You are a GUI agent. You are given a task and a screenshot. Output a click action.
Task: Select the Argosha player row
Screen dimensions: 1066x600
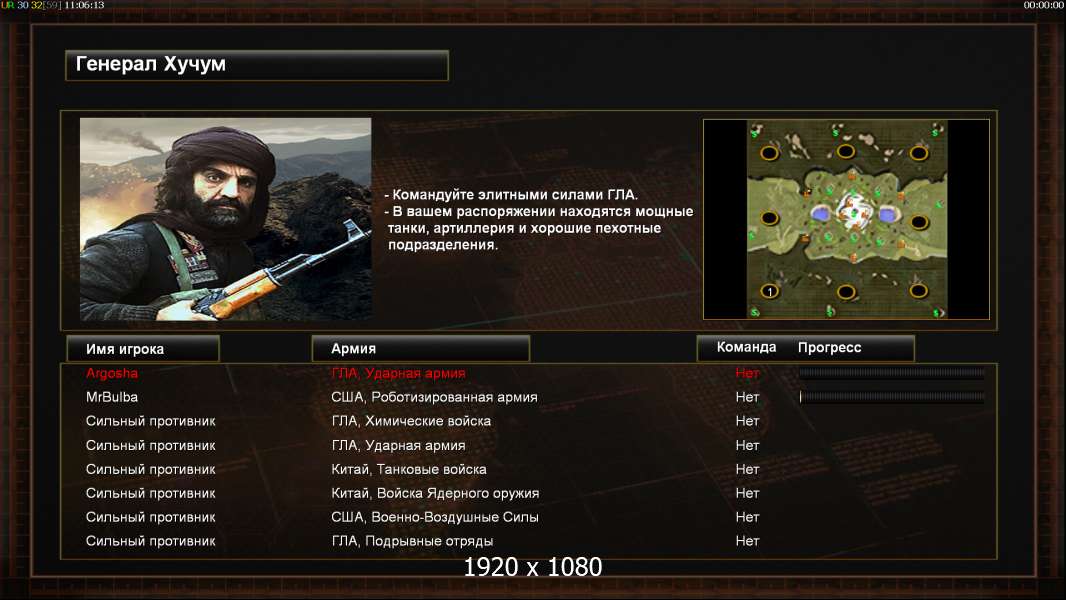[529, 373]
